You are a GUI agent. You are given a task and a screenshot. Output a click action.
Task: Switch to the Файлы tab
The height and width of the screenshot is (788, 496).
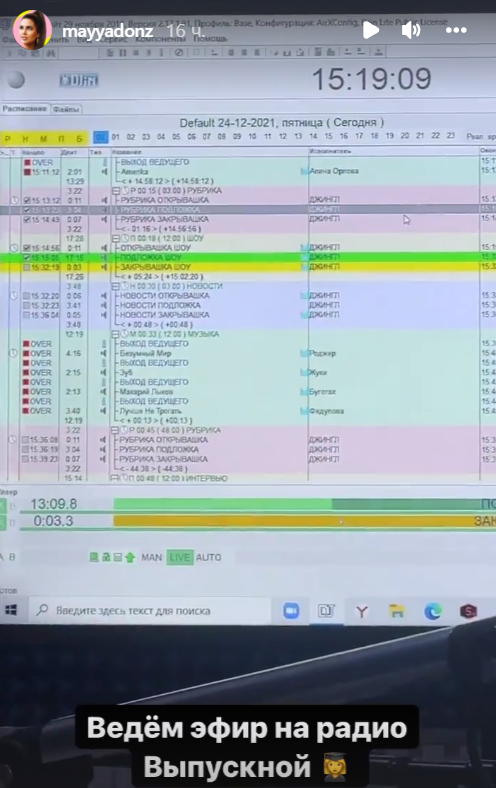[x=66, y=109]
